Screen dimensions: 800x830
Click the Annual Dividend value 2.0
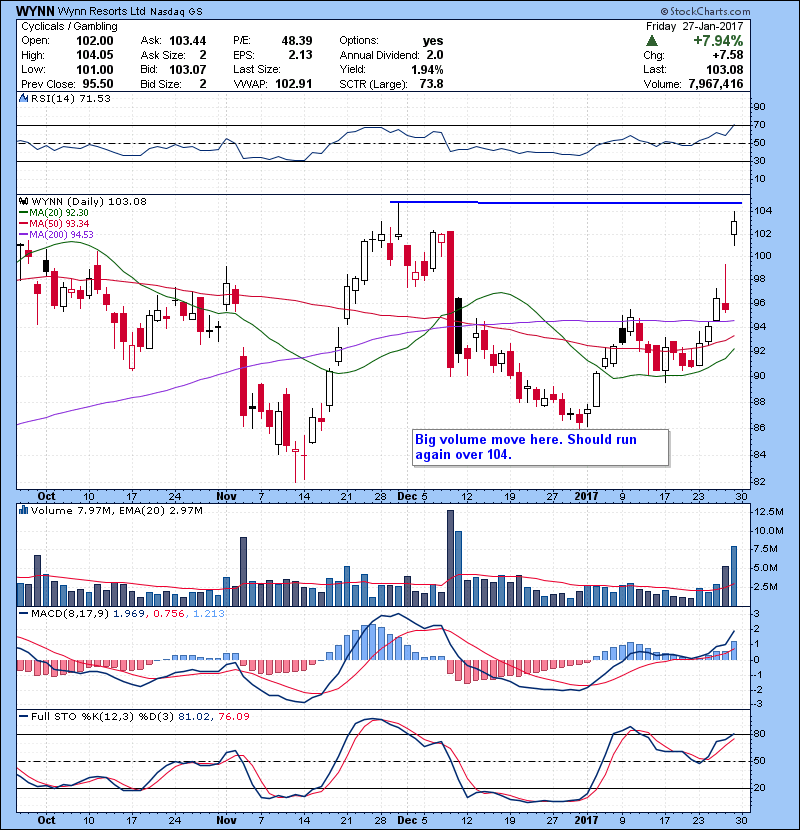pyautogui.click(x=435, y=55)
